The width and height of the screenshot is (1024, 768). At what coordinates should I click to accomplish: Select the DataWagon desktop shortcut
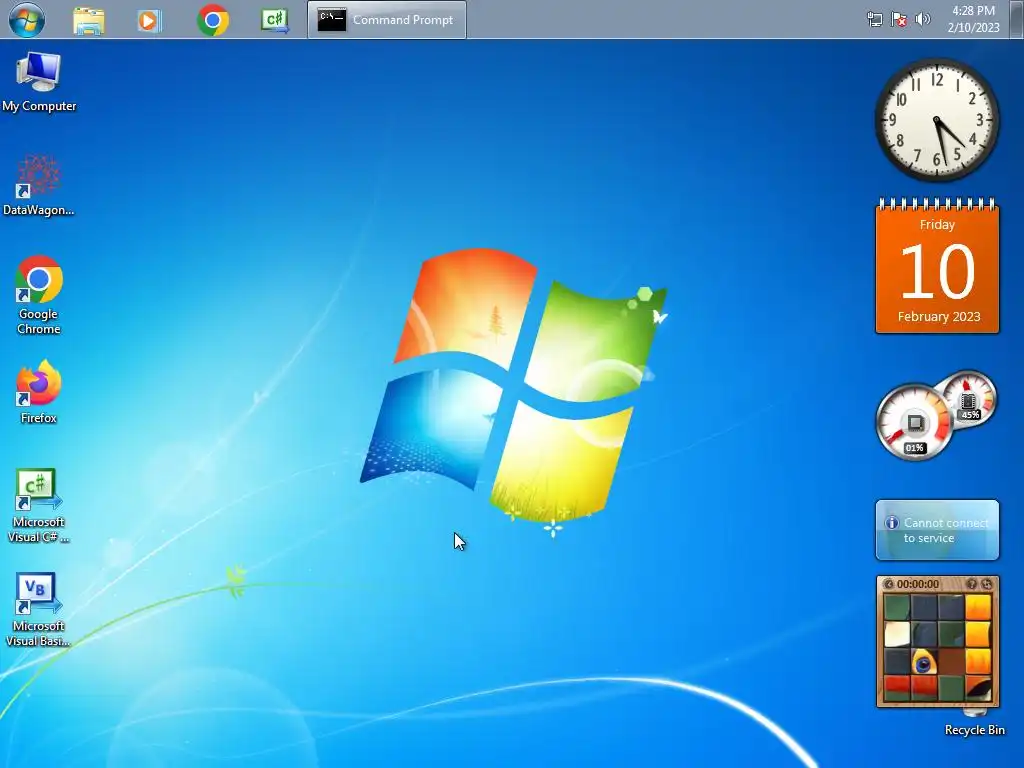click(39, 185)
